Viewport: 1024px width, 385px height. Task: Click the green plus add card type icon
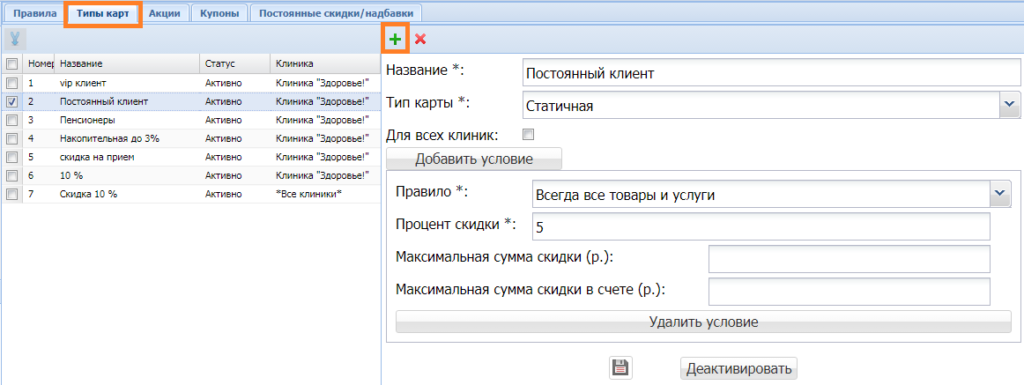click(x=395, y=39)
